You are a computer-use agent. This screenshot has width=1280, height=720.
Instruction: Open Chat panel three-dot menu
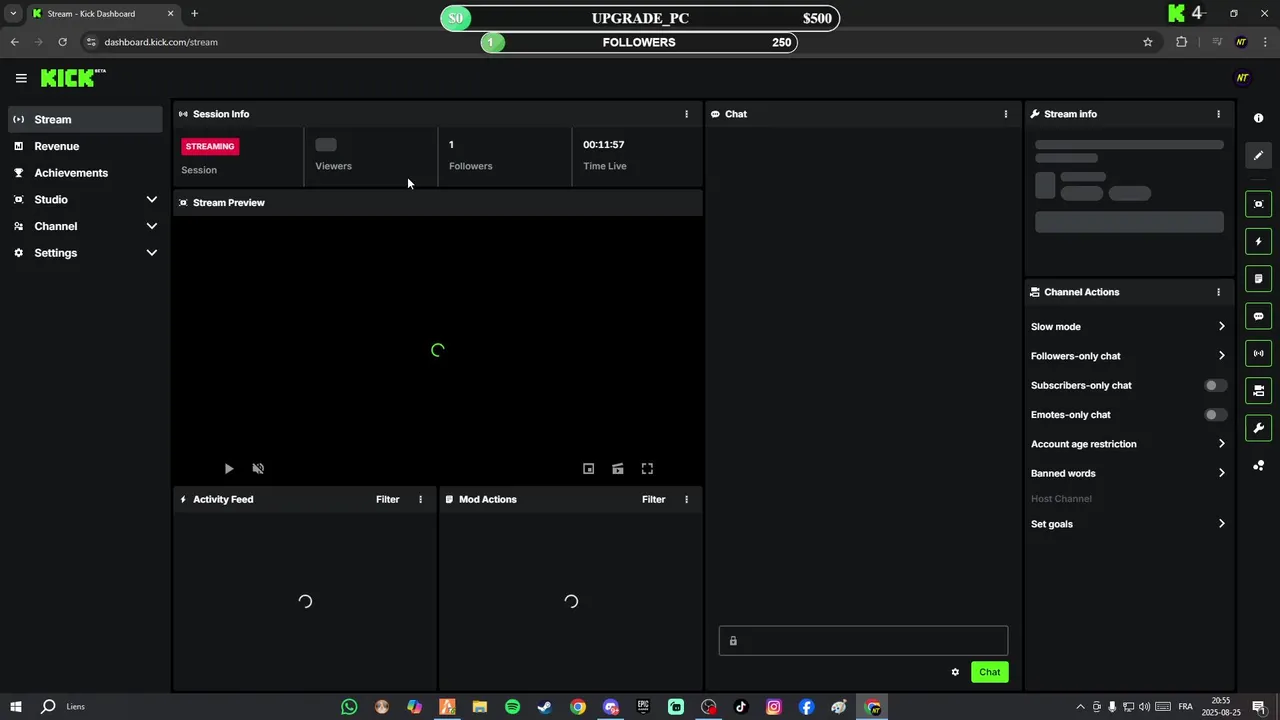point(1006,114)
